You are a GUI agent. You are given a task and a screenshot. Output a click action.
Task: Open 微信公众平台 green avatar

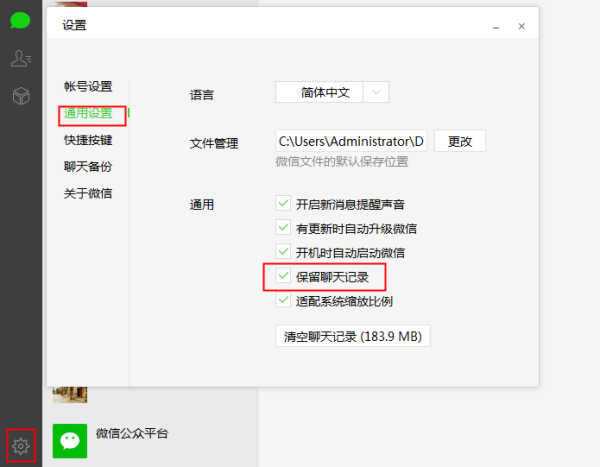(x=70, y=441)
